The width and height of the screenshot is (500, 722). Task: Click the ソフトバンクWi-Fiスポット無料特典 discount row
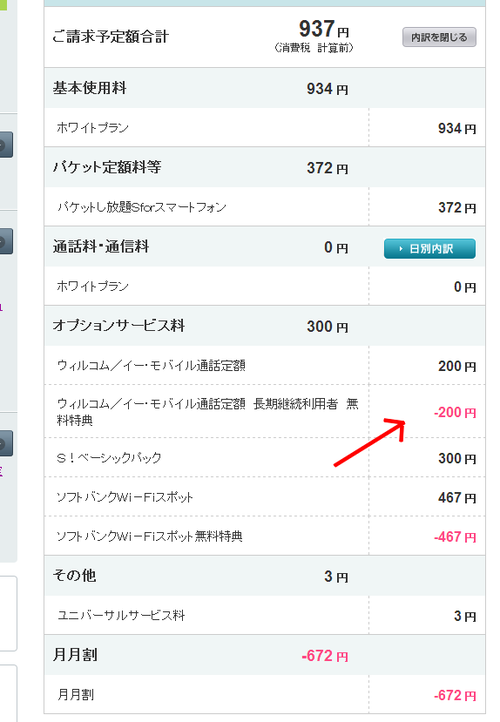coord(265,536)
